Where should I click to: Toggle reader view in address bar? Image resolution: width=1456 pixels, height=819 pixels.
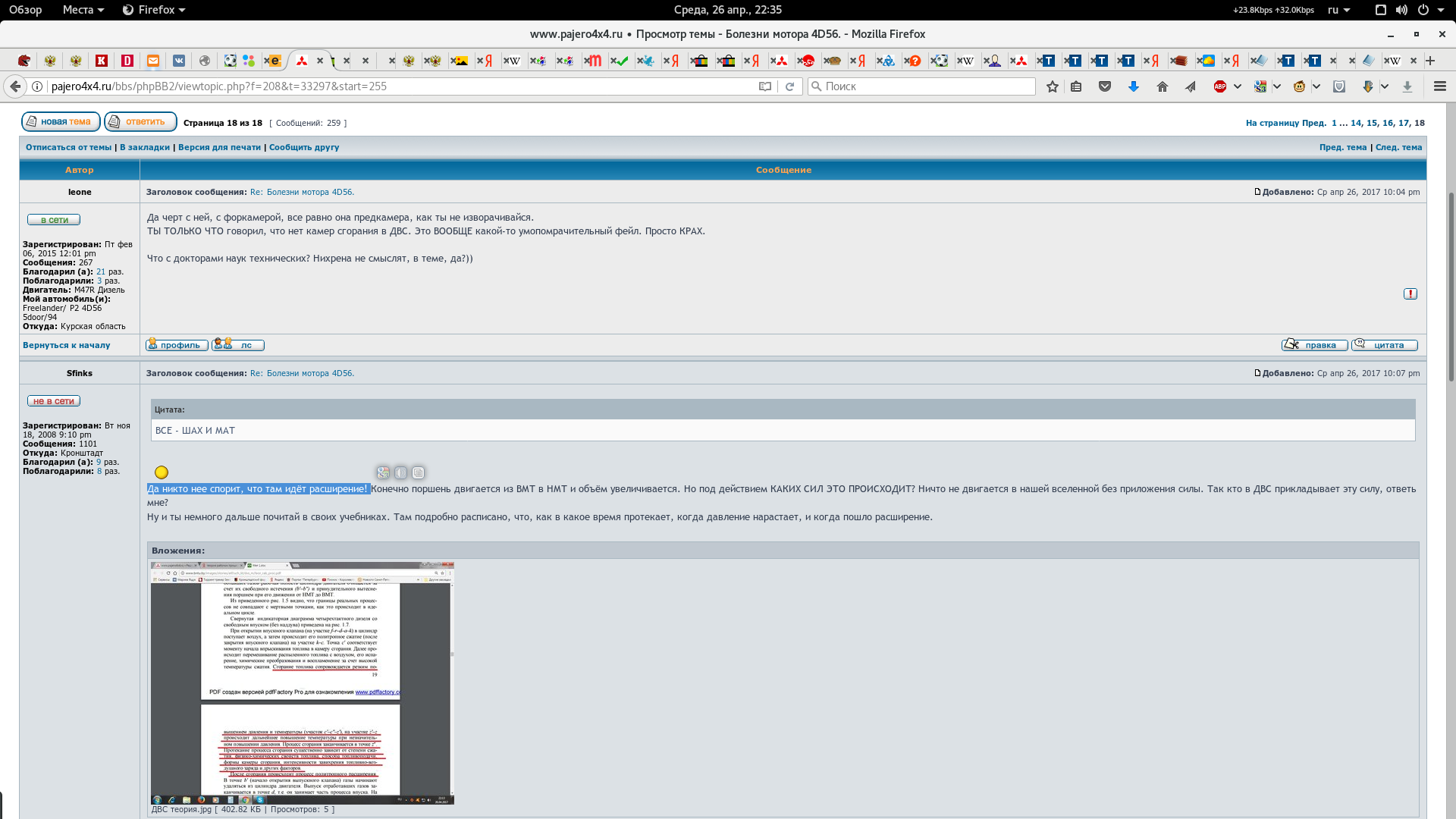click(765, 86)
